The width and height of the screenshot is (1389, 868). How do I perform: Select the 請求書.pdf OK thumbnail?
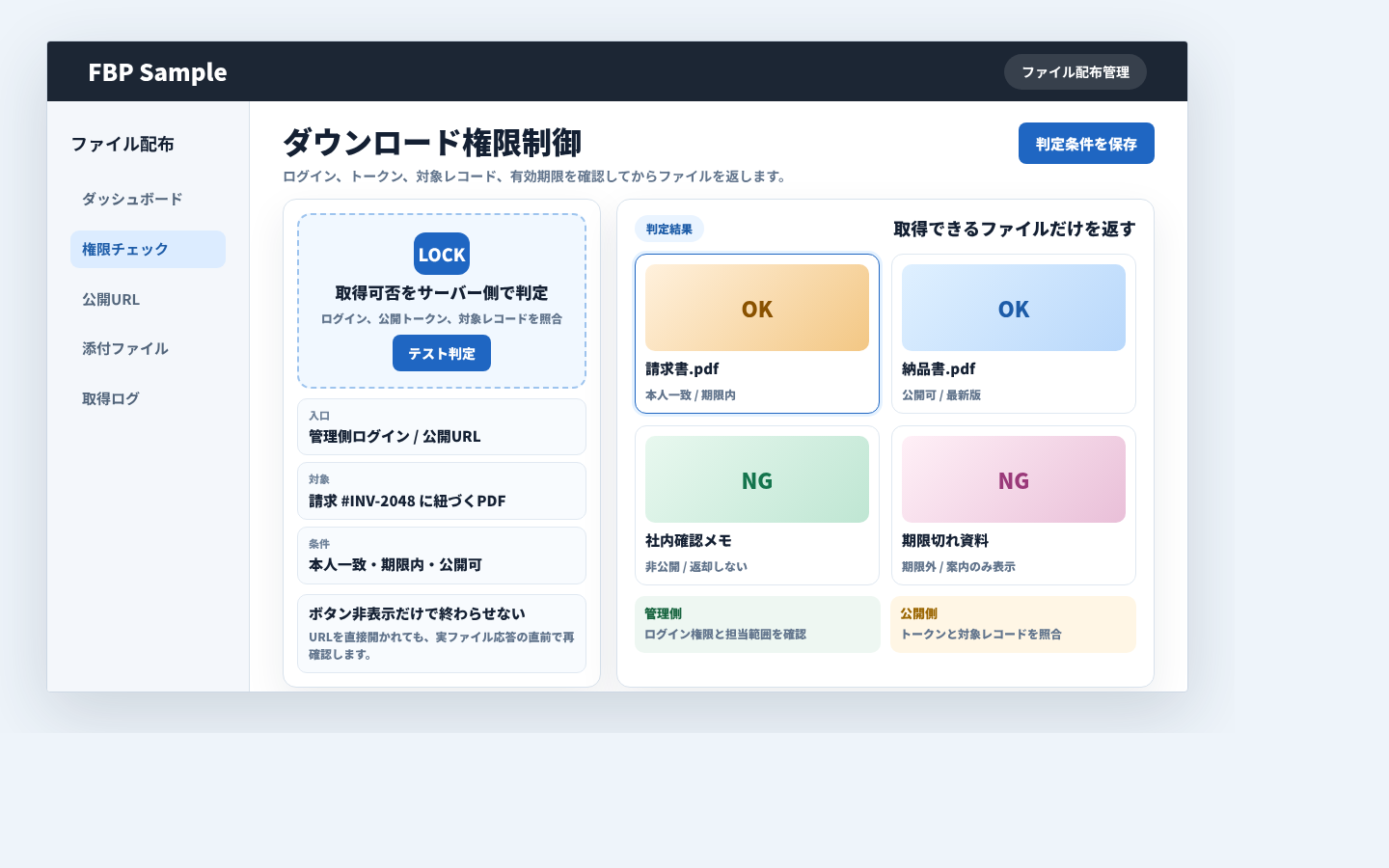point(757,308)
